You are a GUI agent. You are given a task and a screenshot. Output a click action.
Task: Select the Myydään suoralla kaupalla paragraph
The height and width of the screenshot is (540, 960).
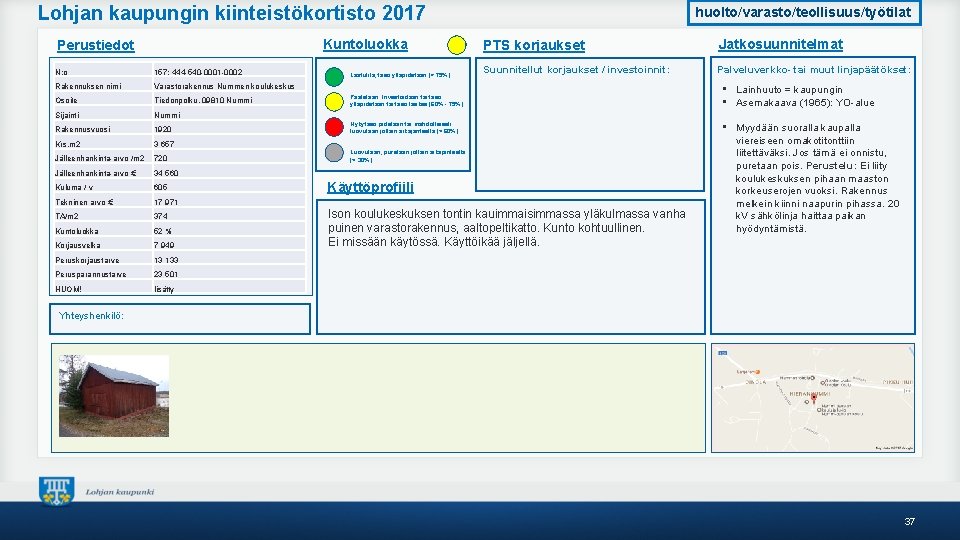click(x=817, y=178)
